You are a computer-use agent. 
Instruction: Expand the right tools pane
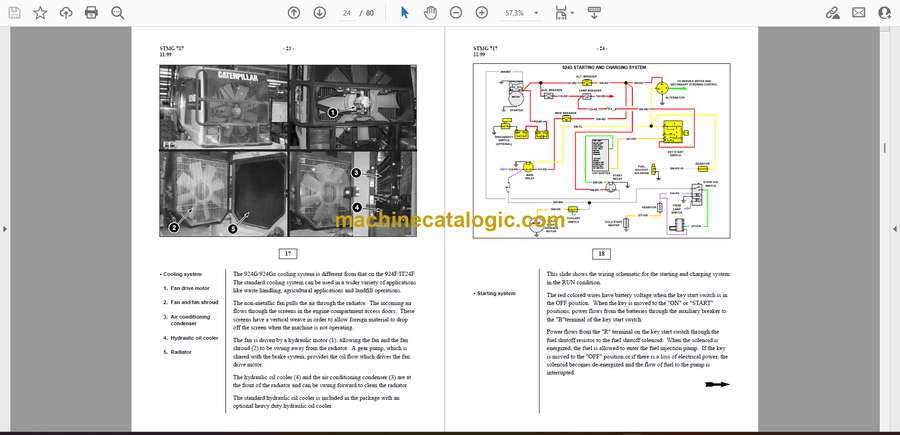(x=895, y=229)
